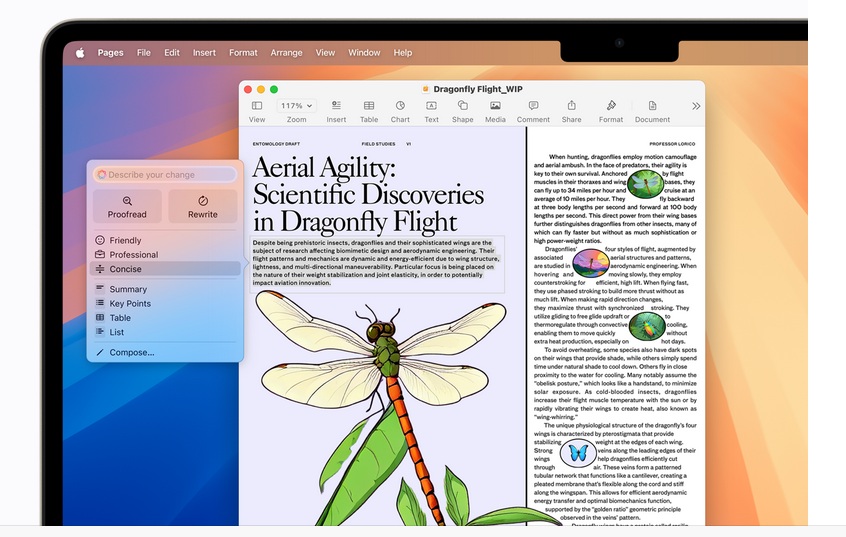Click the Dragonfly Flight_WIP window title
The image size is (846, 537).
point(478,90)
